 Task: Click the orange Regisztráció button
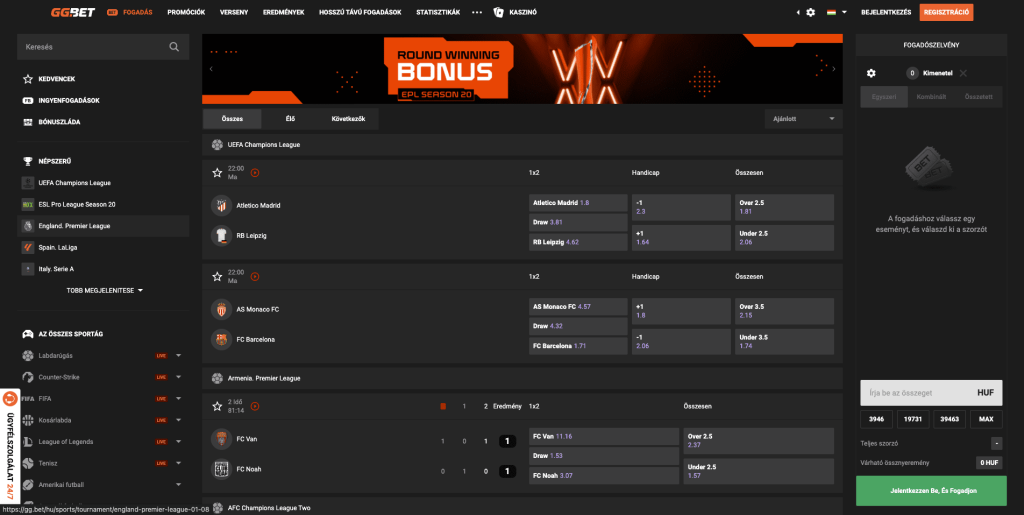click(946, 13)
